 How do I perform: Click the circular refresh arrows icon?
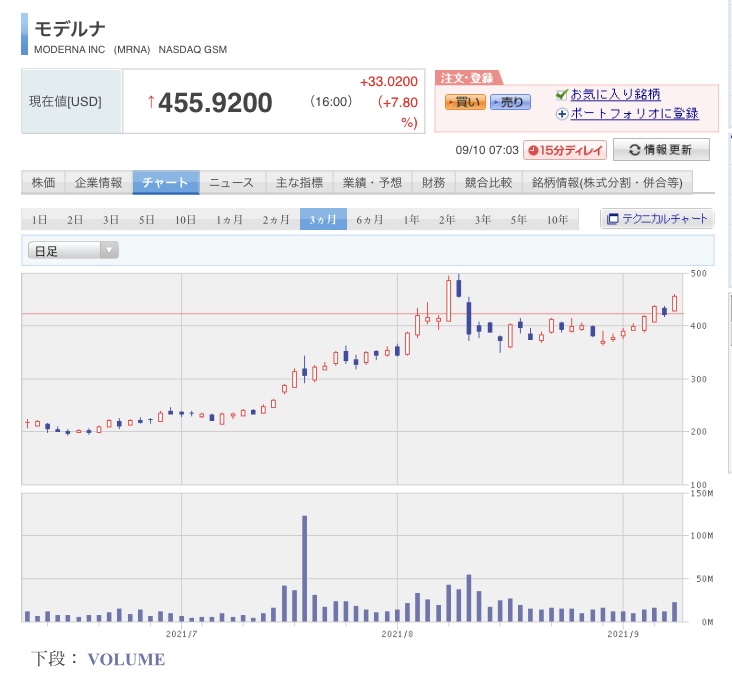tap(634, 150)
